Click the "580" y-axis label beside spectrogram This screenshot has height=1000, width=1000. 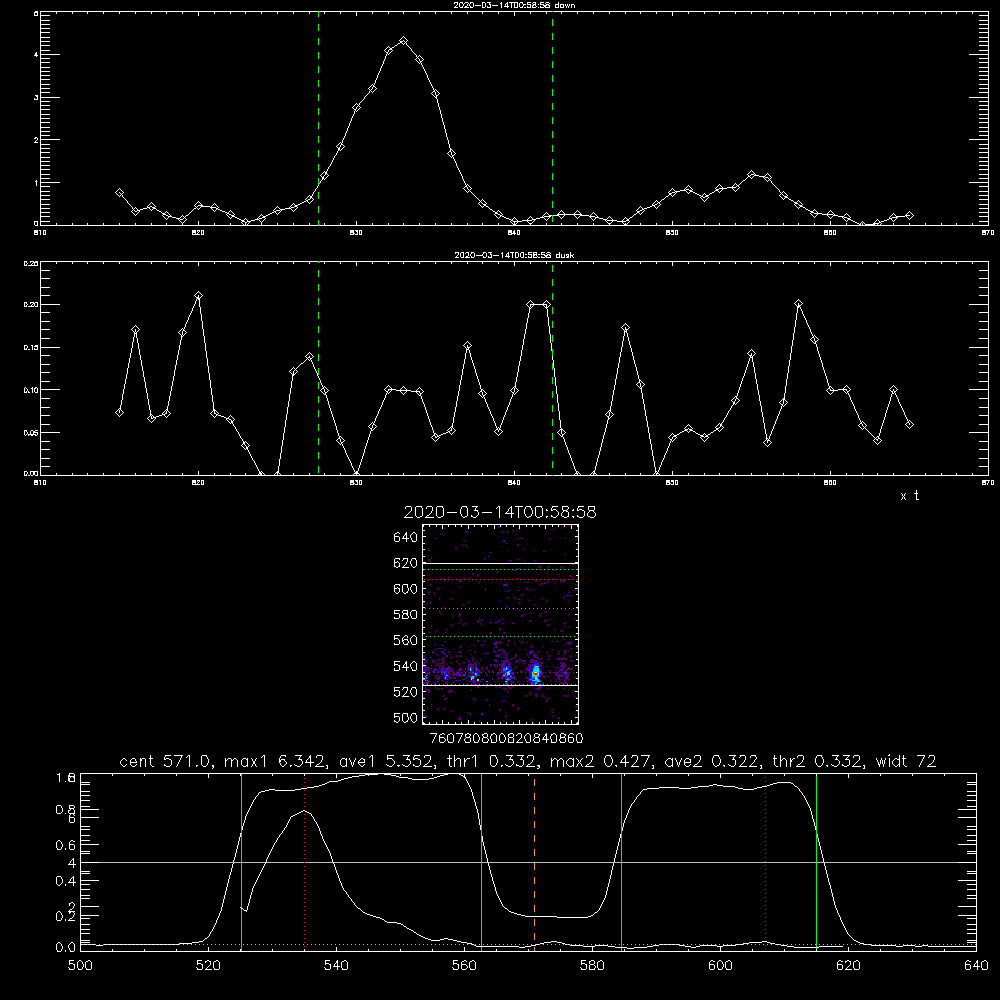pos(405,615)
